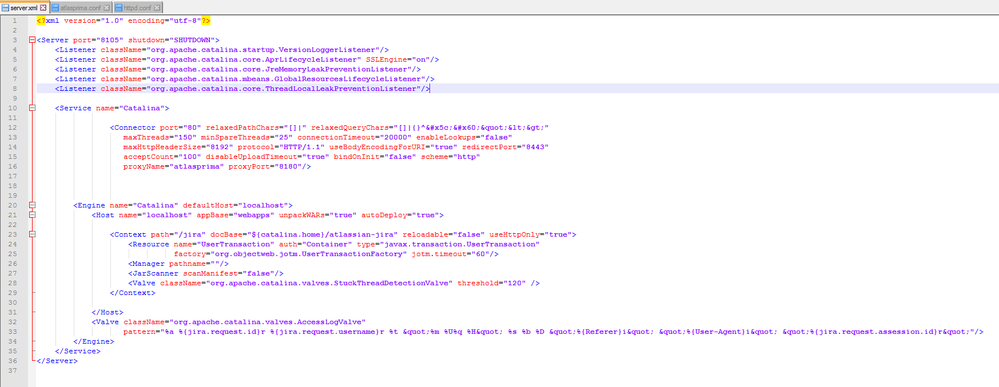Click the Service name "Catalina" on line 10
Image resolution: width=999 pixels, height=387 pixels.
click(x=142, y=108)
